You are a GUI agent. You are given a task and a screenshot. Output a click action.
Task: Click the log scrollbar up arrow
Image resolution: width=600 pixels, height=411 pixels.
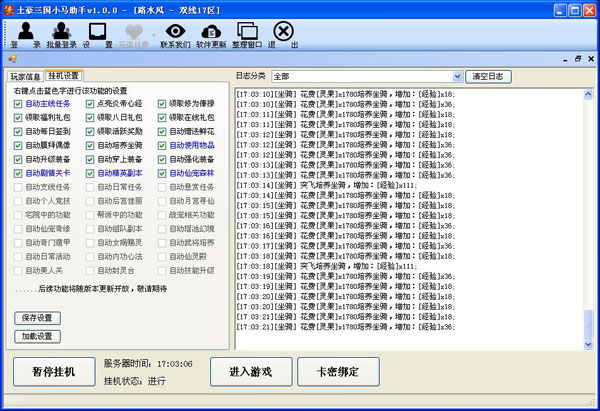[x=588, y=94]
